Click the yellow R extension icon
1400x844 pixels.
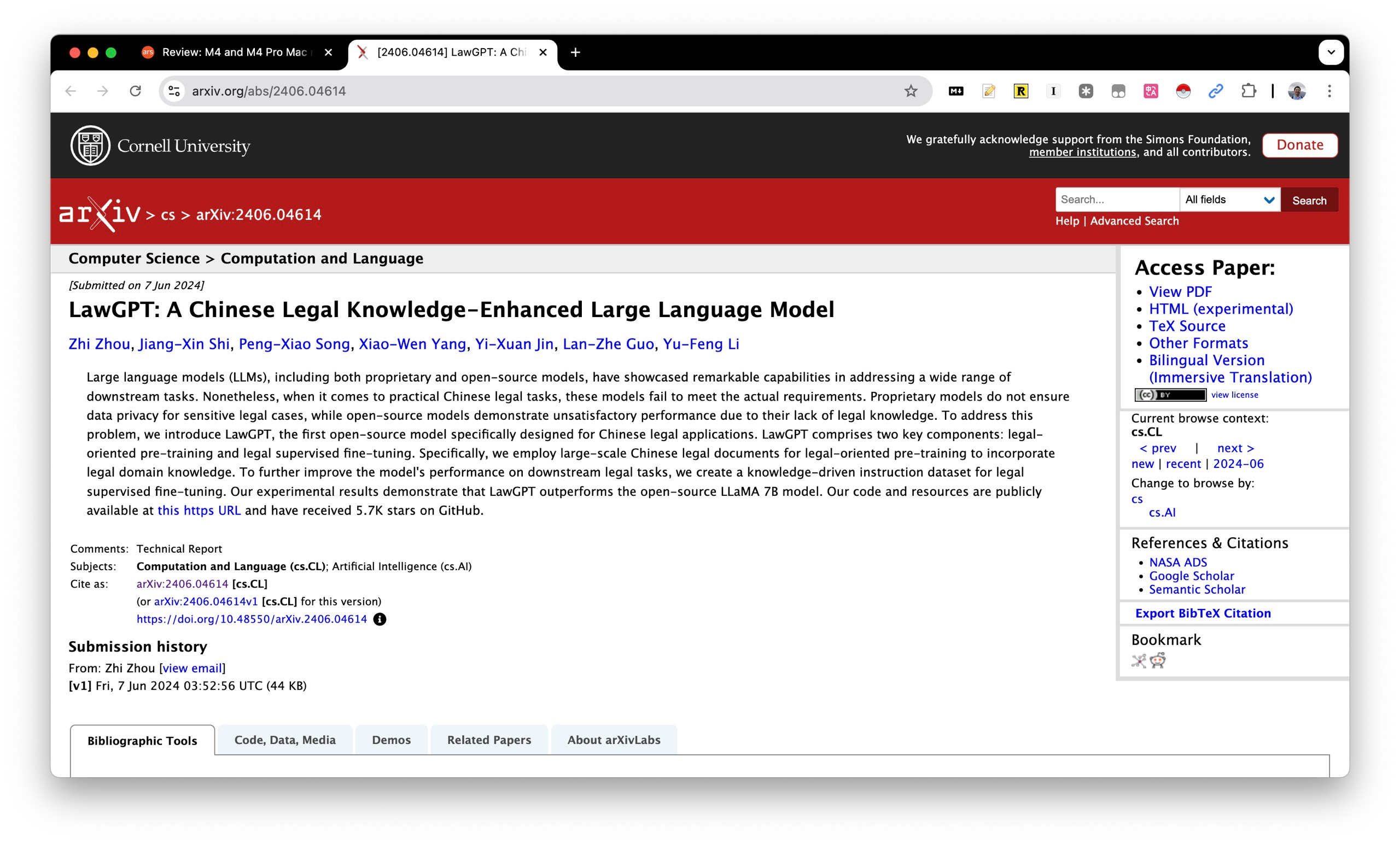(x=1021, y=91)
